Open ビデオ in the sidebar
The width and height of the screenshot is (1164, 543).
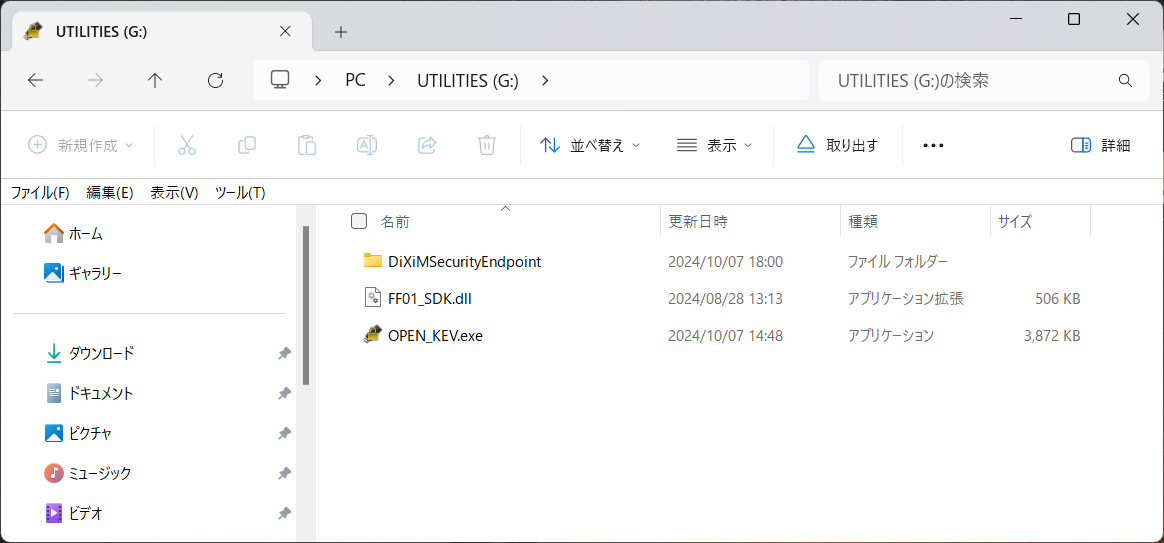coord(73,513)
